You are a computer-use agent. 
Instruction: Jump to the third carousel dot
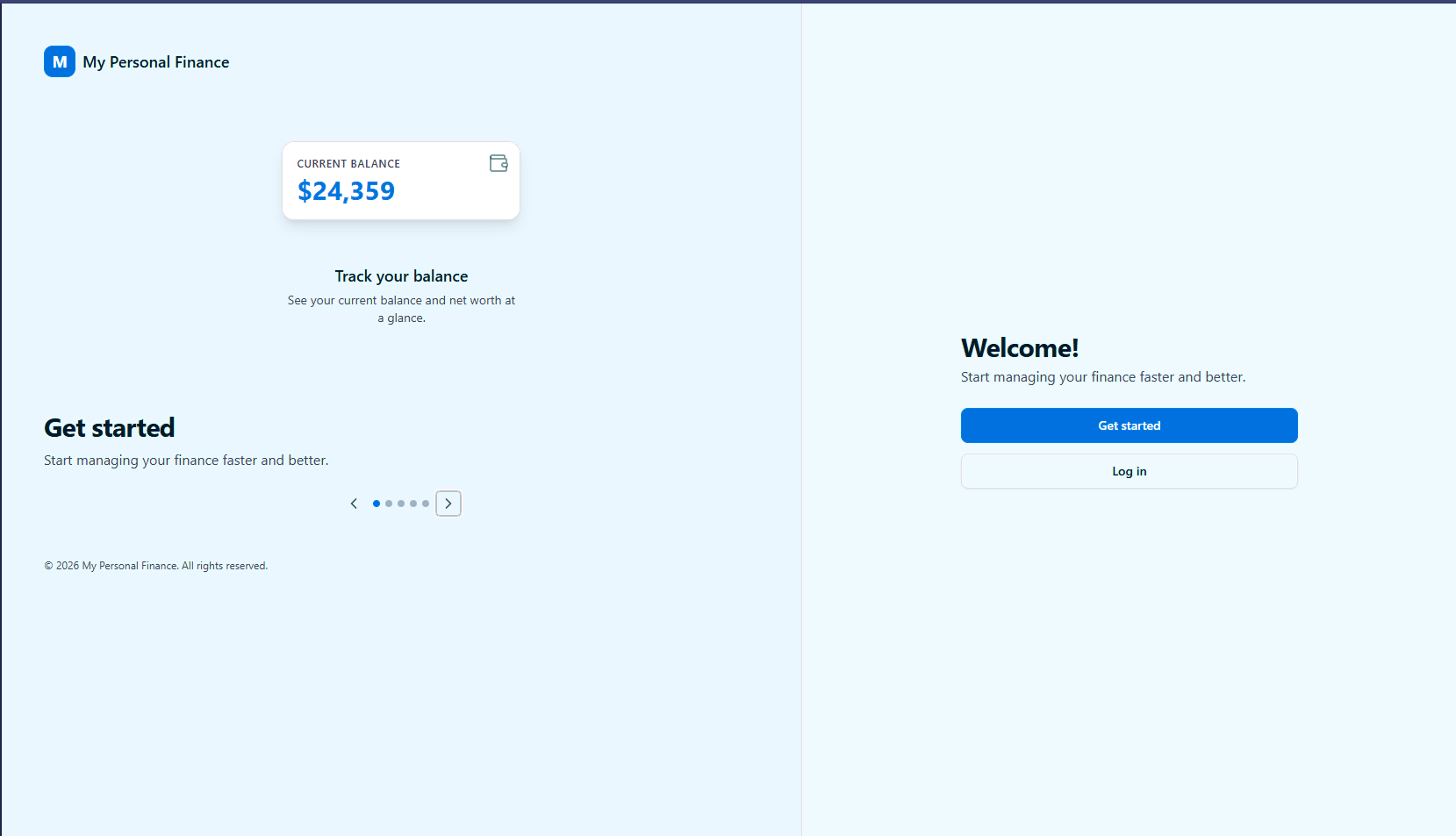[401, 504]
